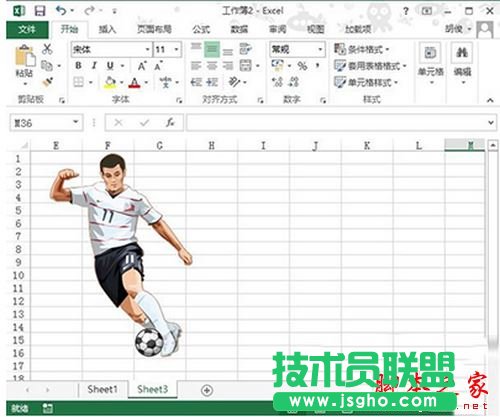Image resolution: width=500 pixels, height=417 pixels.
Task: Decrease font size with smaller A
Action: pyautogui.click(x=158, y=66)
